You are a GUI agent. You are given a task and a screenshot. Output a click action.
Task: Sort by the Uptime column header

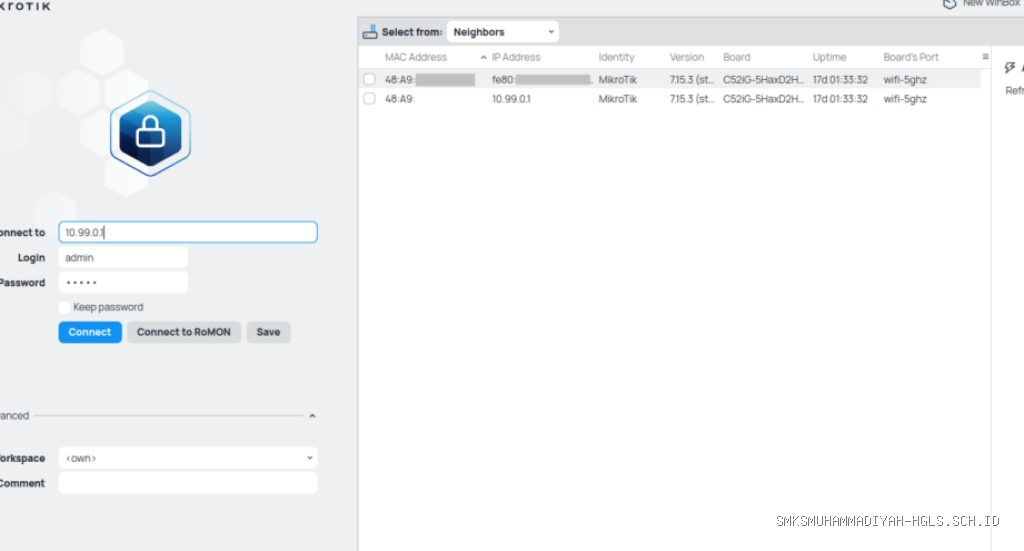point(829,57)
